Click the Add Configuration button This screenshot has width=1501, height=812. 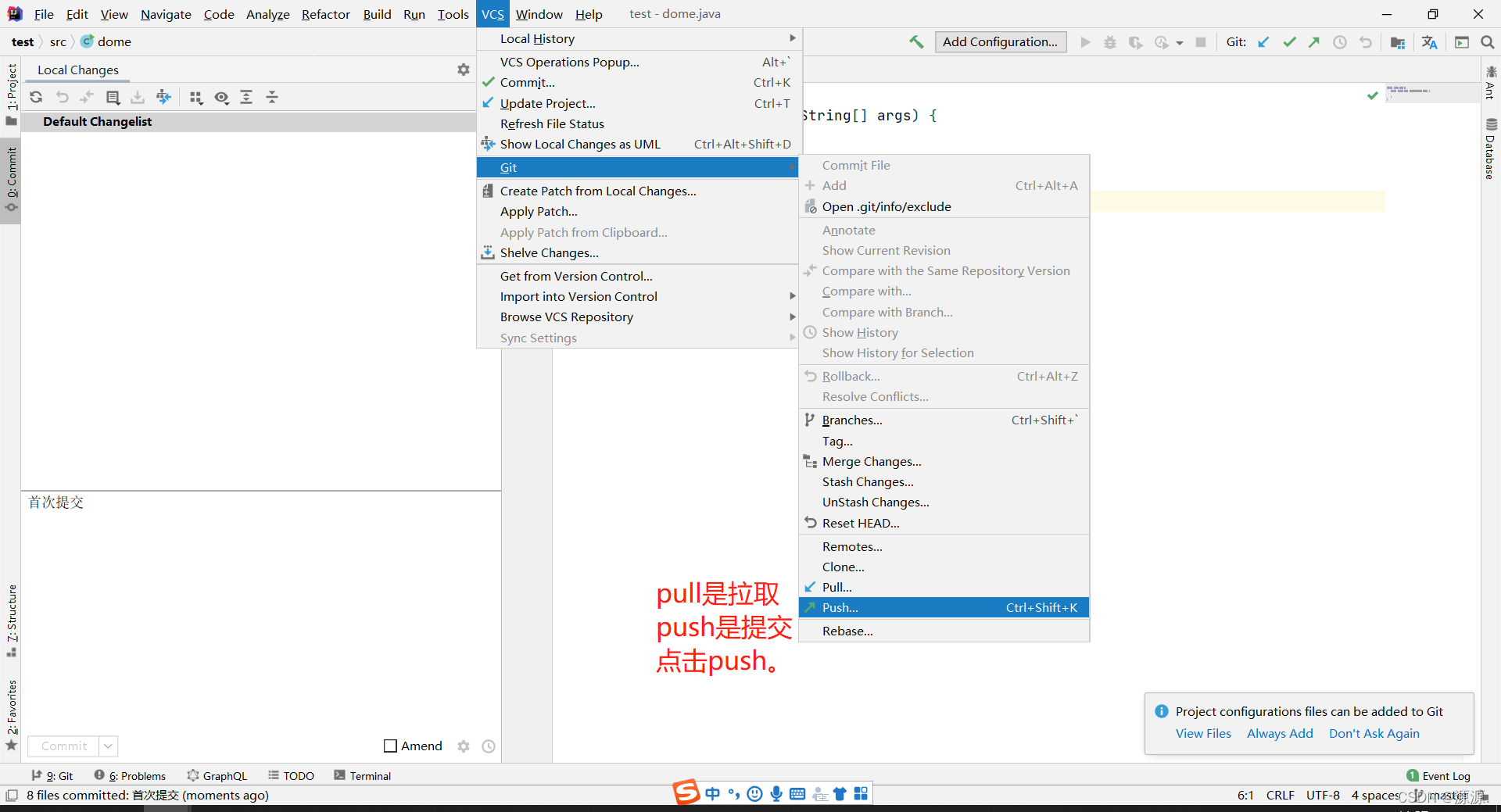pos(1000,41)
